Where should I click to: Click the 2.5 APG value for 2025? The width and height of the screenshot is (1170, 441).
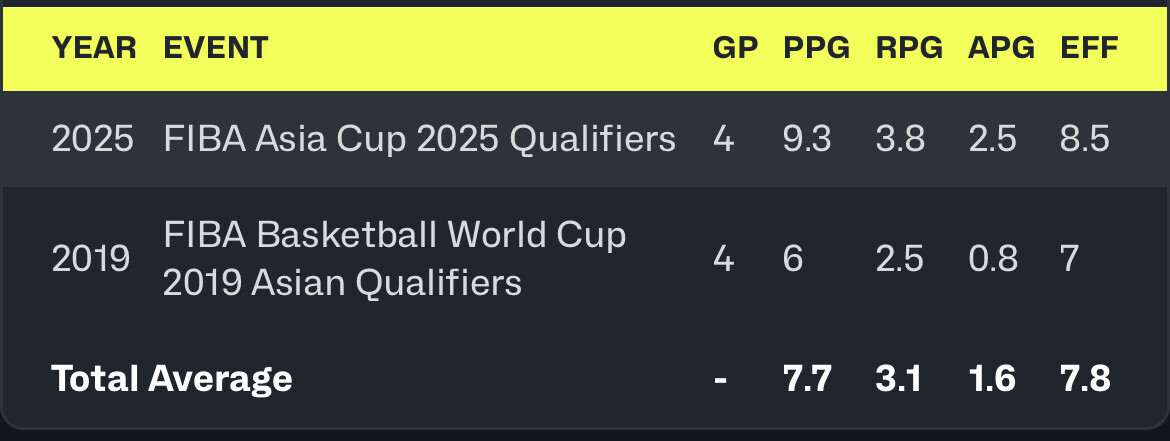tap(992, 139)
